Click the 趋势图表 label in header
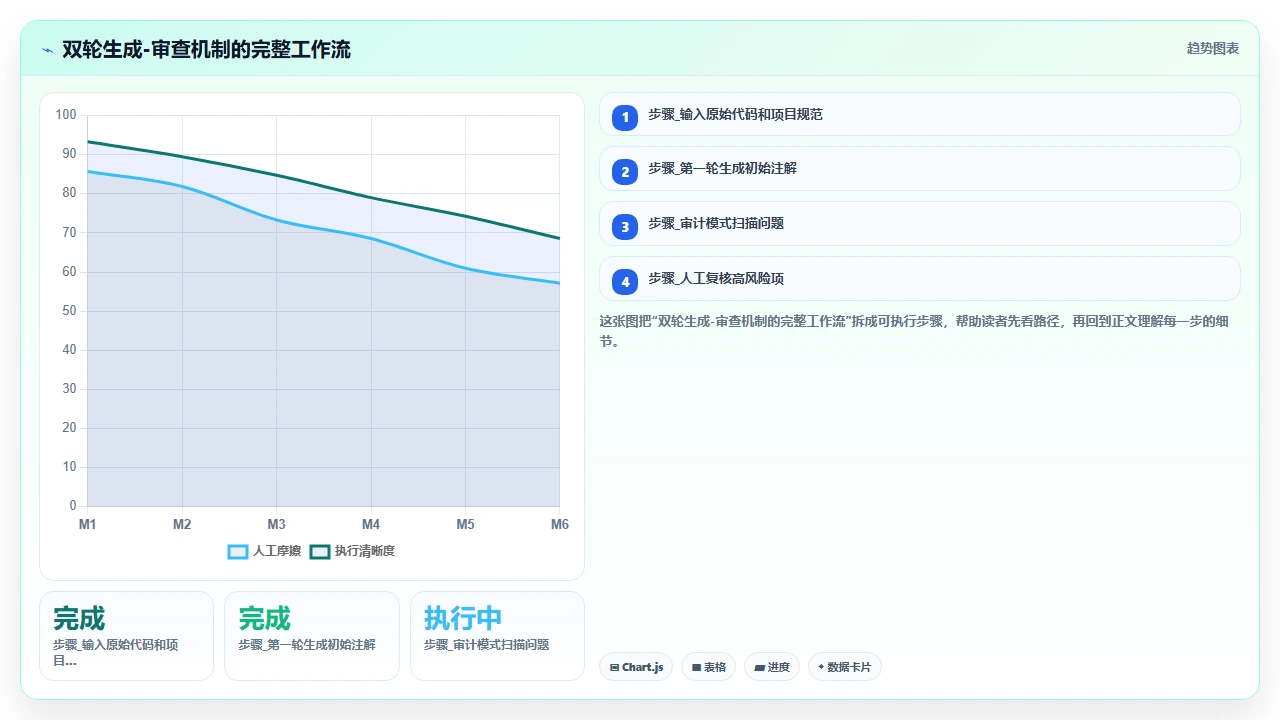This screenshot has height=720, width=1280. tap(1213, 48)
